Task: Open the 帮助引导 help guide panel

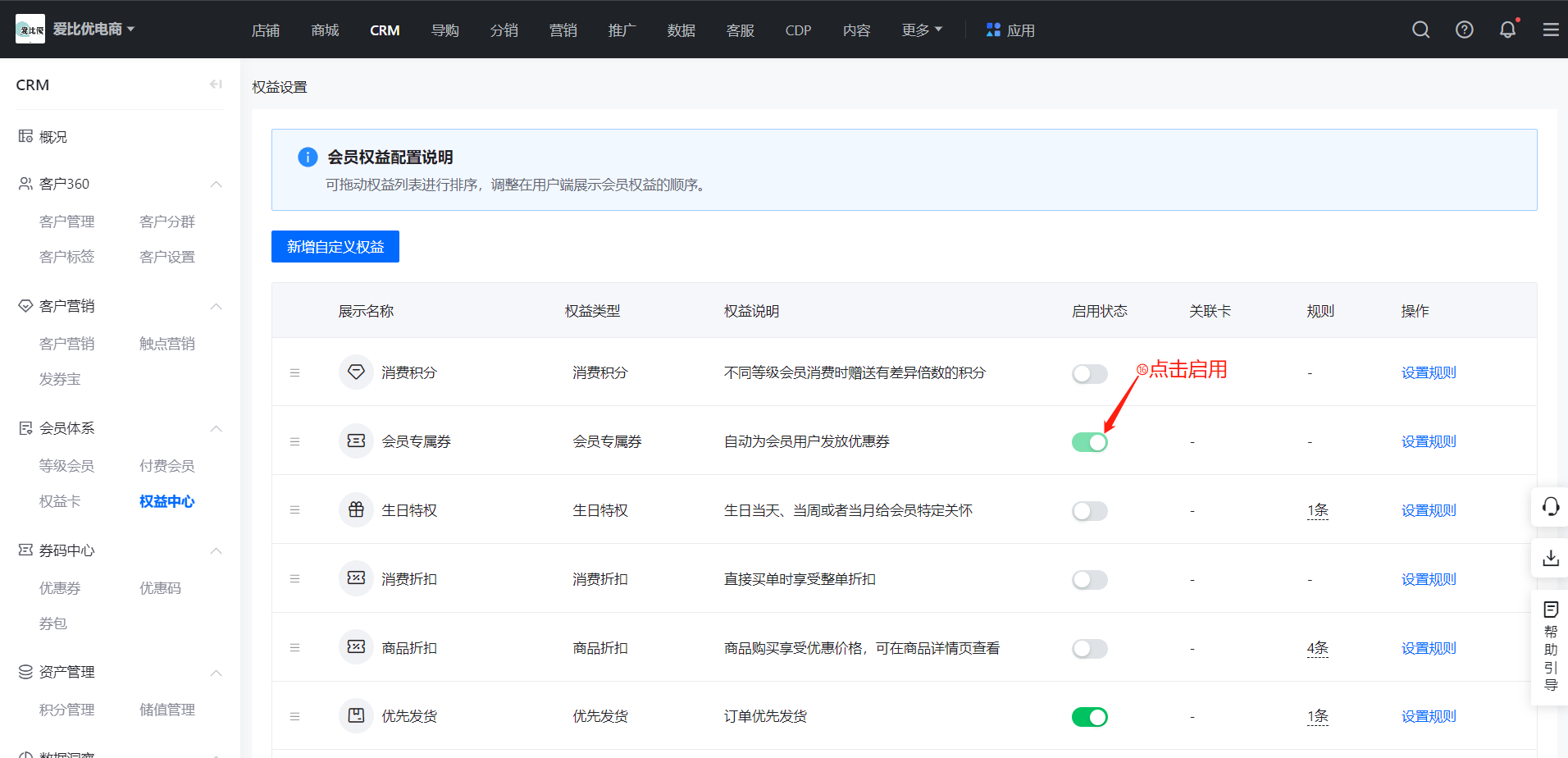Action: tap(1550, 646)
